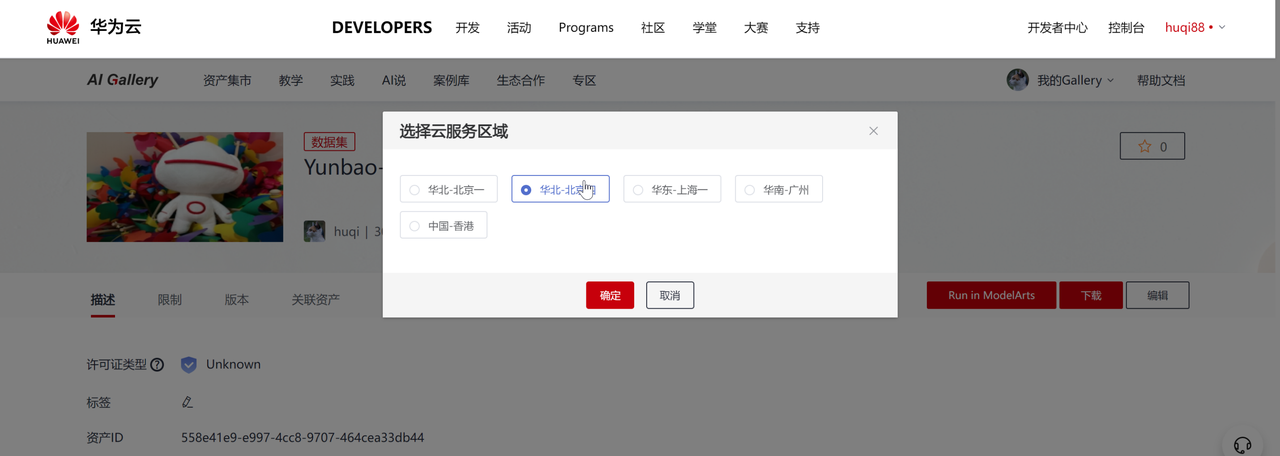Click the asset ID 558e41e9-e997-4cc8-9707-464cea33db44
This screenshot has width=1280, height=456.
point(303,438)
